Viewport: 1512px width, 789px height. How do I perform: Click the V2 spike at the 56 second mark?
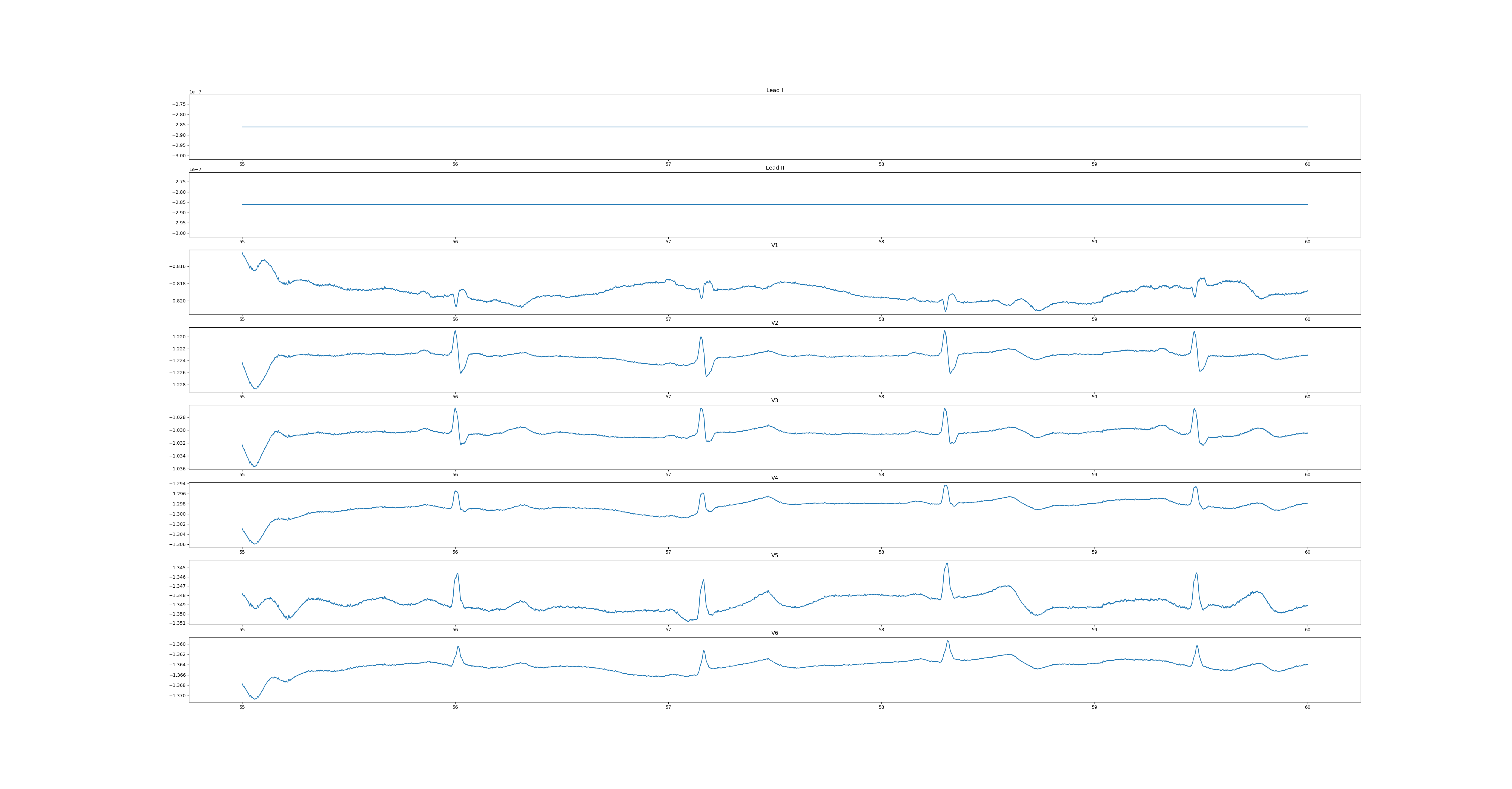click(x=455, y=332)
